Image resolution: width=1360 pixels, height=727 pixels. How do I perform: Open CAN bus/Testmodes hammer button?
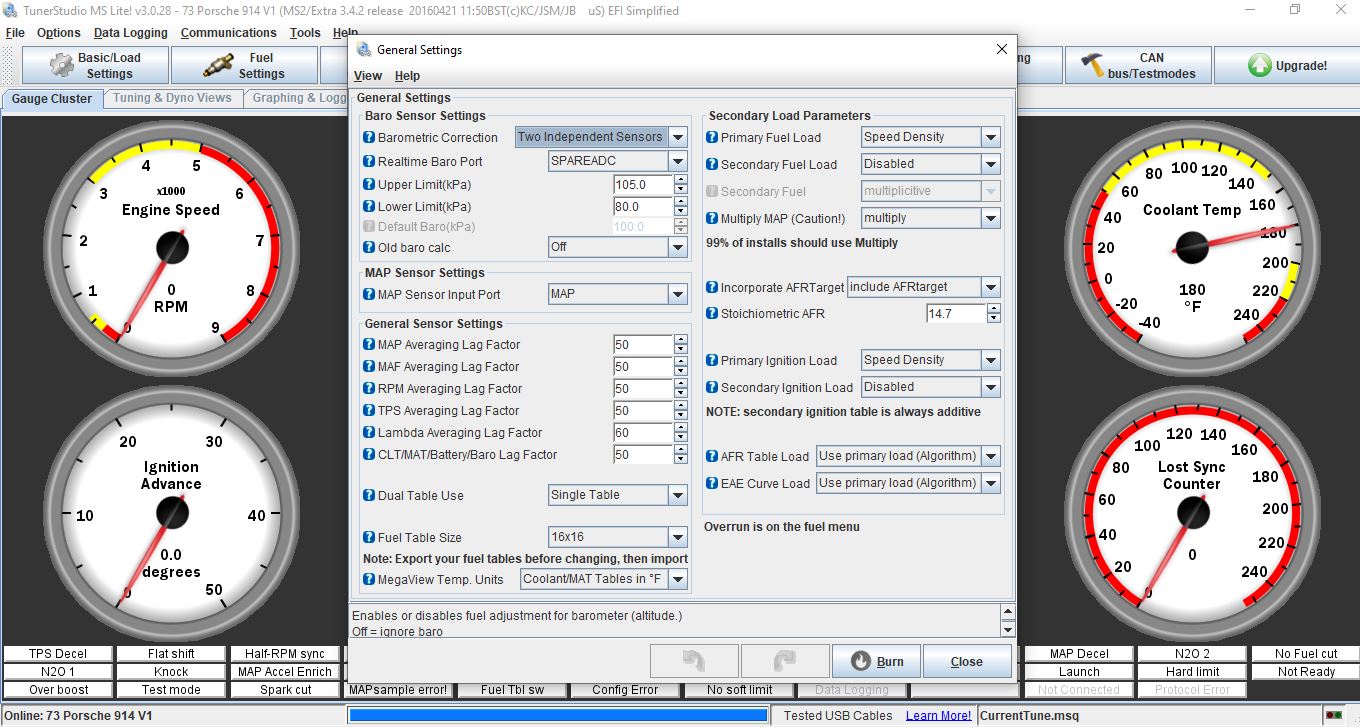click(1137, 66)
